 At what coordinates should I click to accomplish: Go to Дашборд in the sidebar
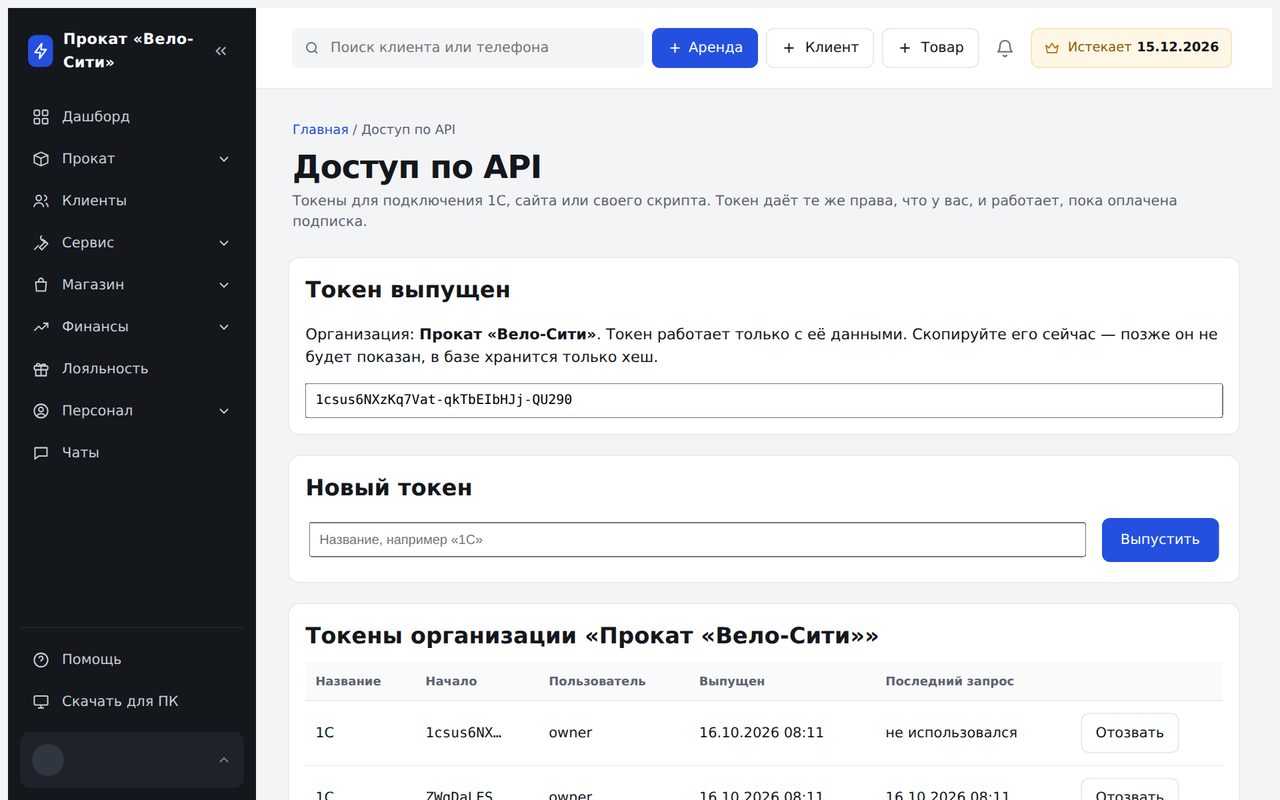coord(132,117)
